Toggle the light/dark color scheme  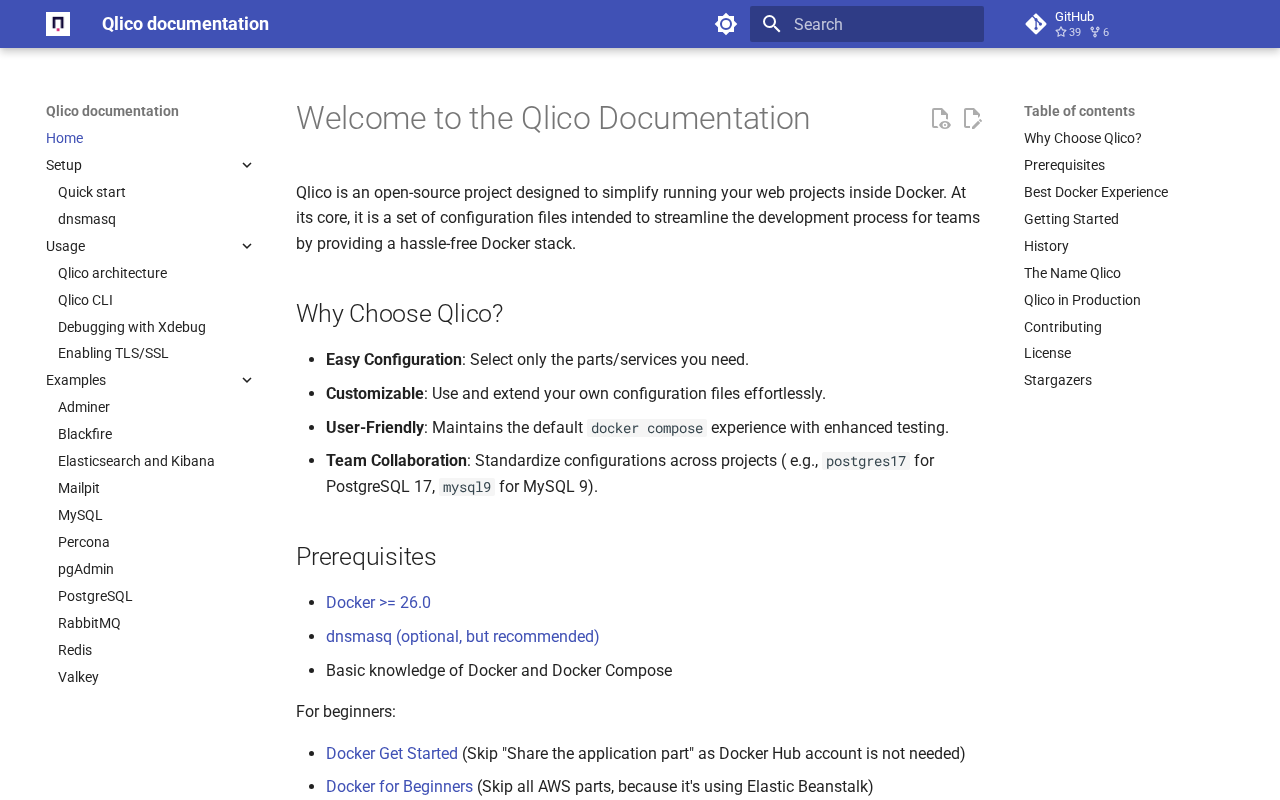click(726, 24)
